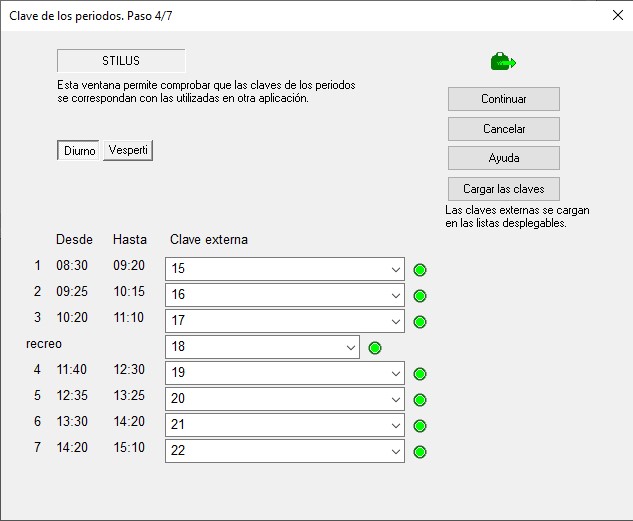This screenshot has height=521, width=633.
Task: Open dropdown arrow for period 2 key 16
Action: (396, 295)
